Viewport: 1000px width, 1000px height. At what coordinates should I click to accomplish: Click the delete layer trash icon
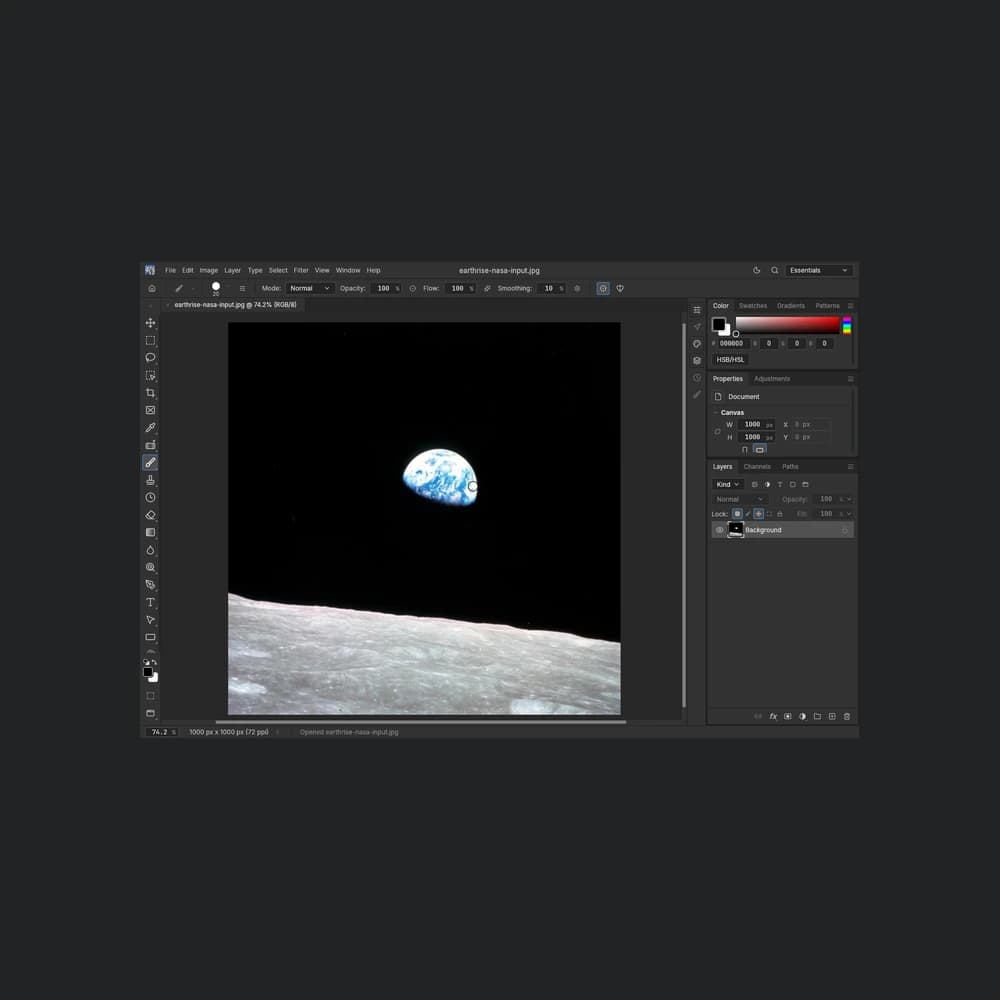coord(847,716)
